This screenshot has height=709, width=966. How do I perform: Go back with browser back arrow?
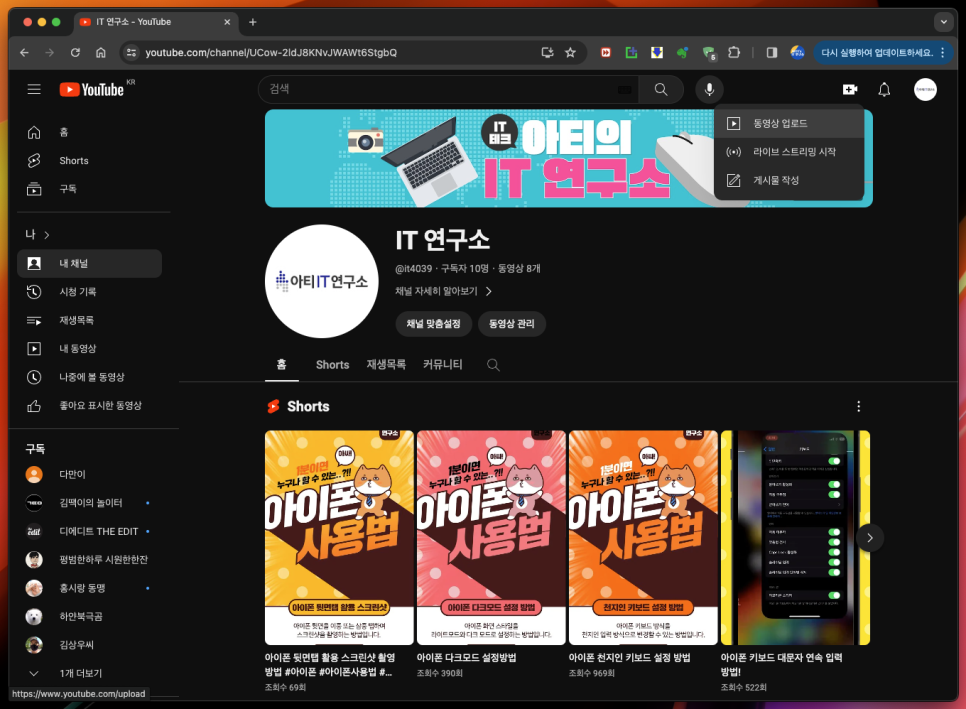coord(24,52)
